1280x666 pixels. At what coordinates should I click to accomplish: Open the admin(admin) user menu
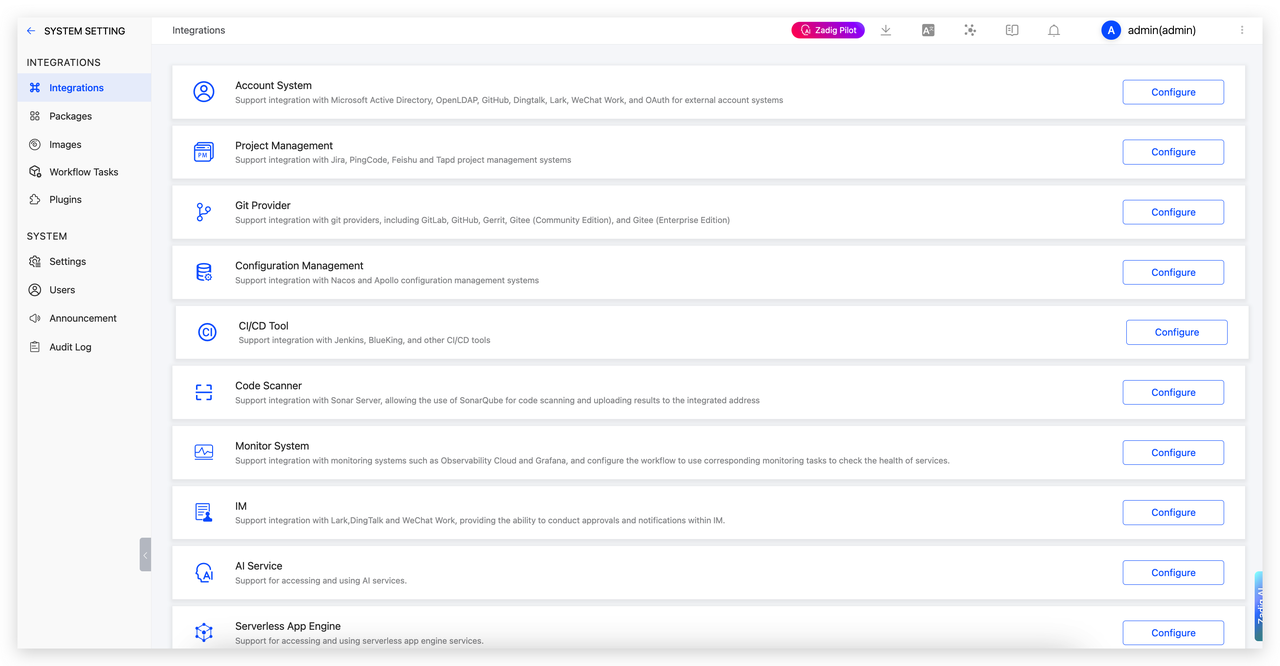[1148, 30]
